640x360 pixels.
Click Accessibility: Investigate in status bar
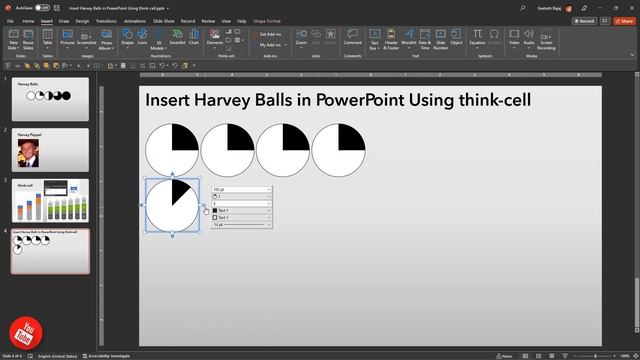pos(106,356)
